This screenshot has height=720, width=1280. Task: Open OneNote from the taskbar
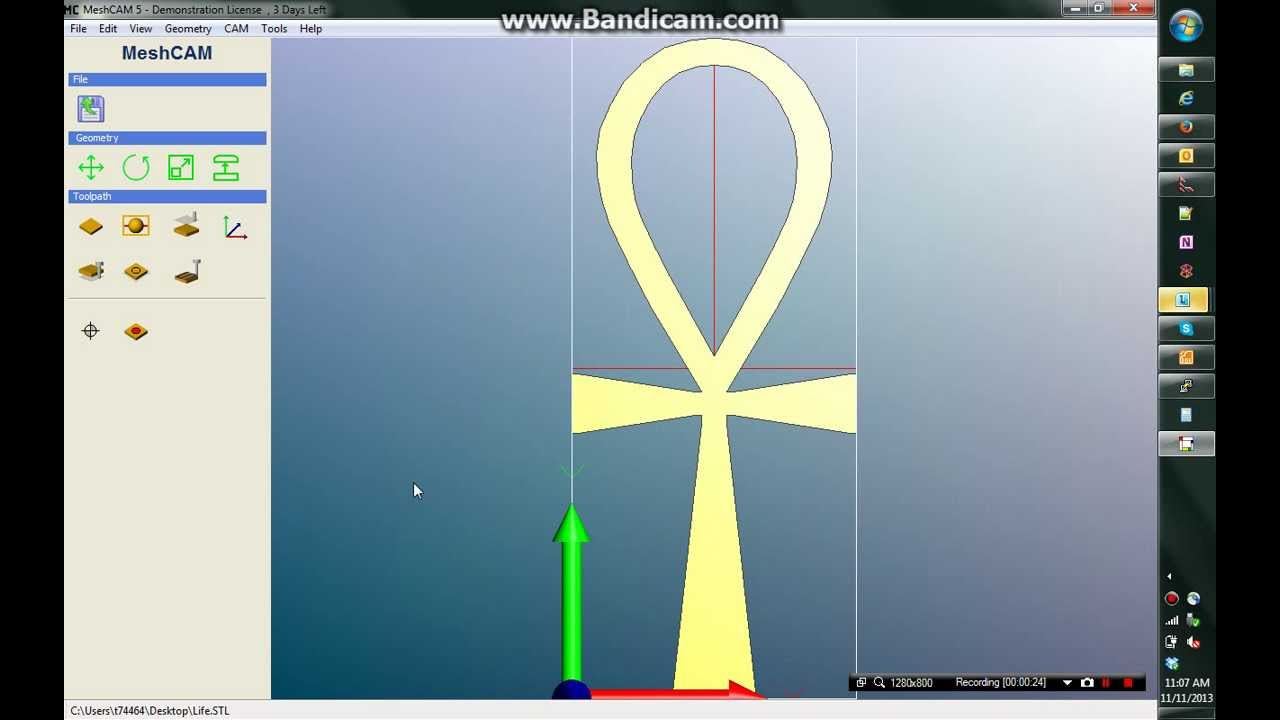(1186, 242)
